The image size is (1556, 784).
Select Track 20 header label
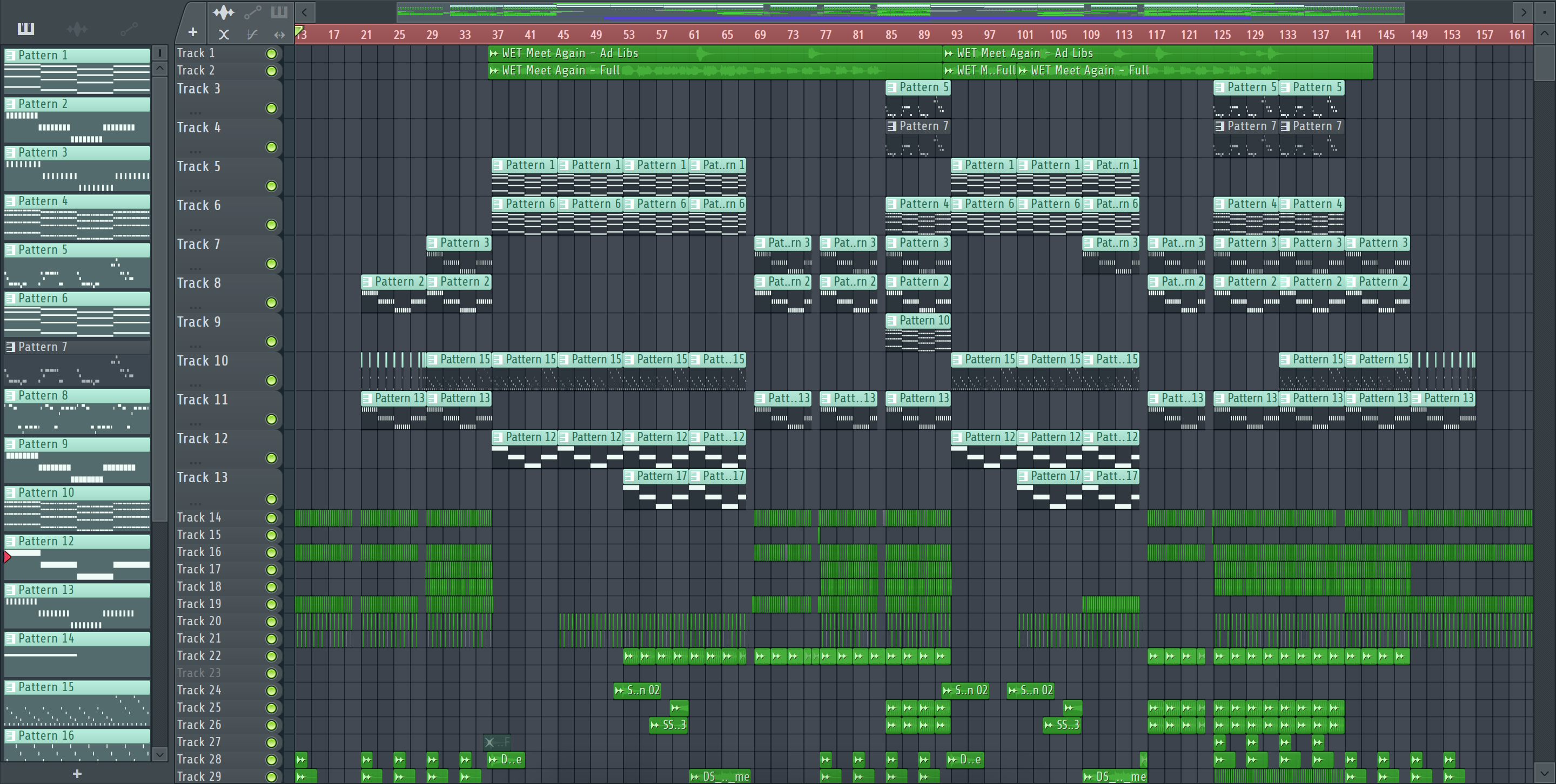(199, 621)
